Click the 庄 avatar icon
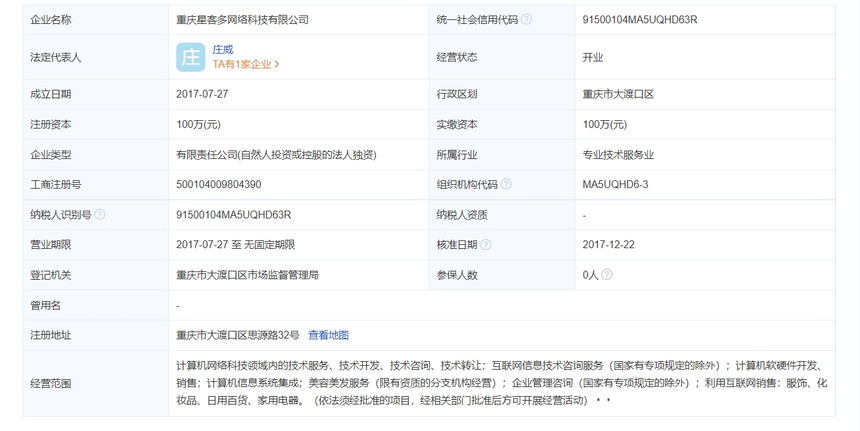The height and width of the screenshot is (431, 860). click(x=190, y=57)
